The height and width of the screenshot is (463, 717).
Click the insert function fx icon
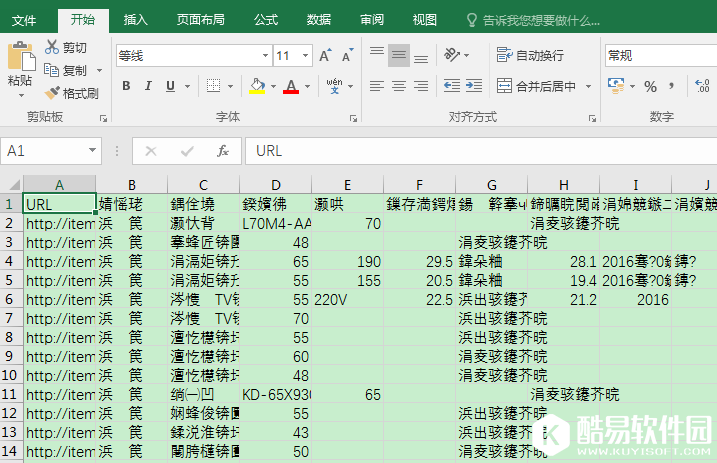click(x=223, y=151)
